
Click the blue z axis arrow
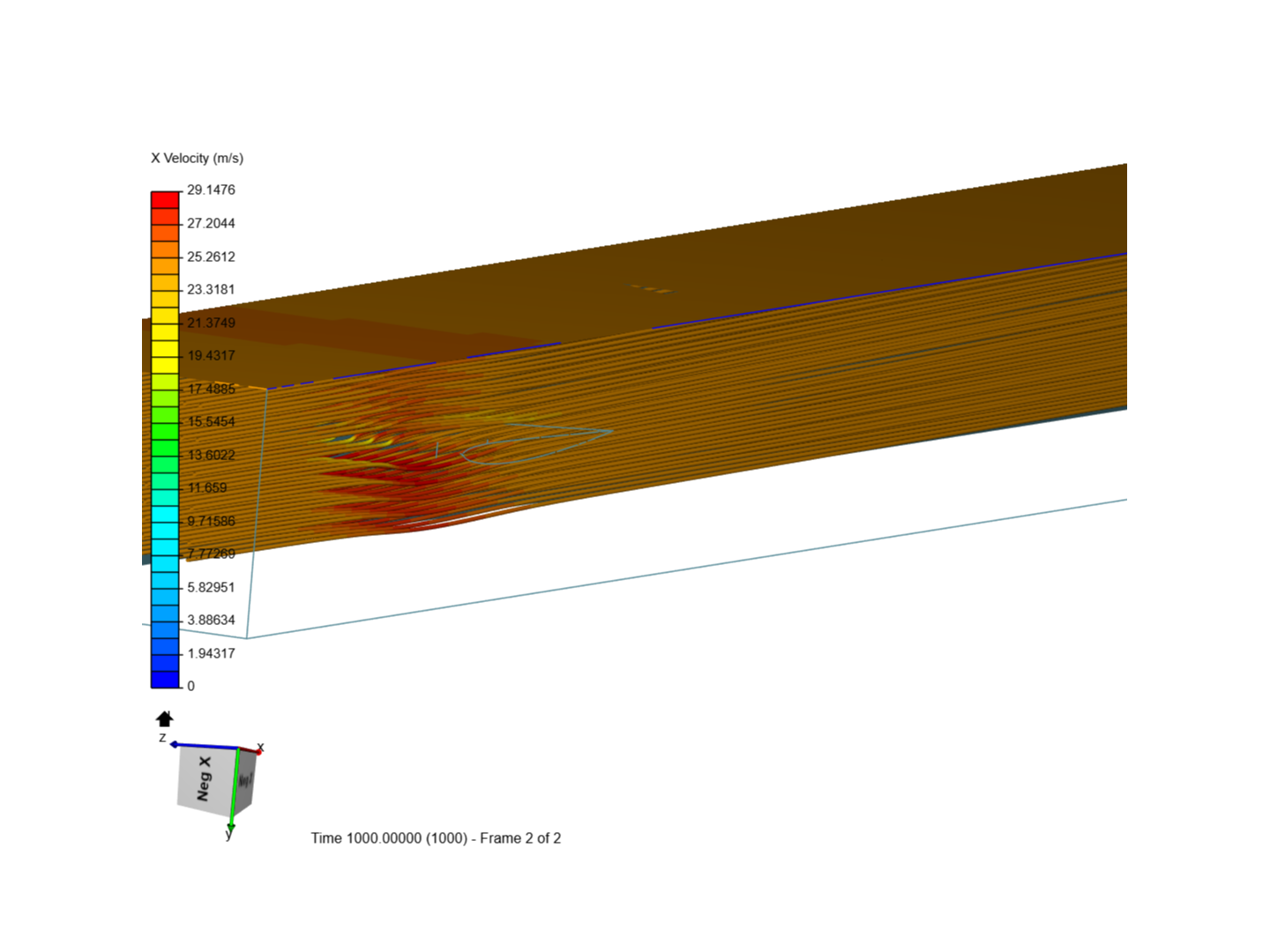[x=205, y=746]
